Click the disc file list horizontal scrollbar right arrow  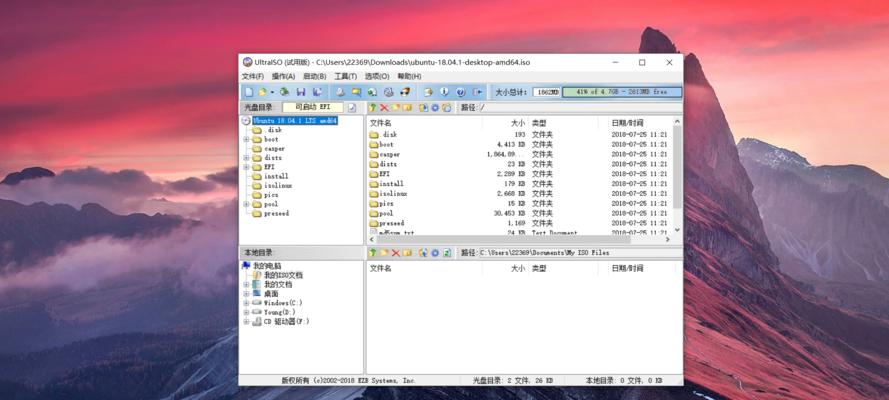coord(668,240)
